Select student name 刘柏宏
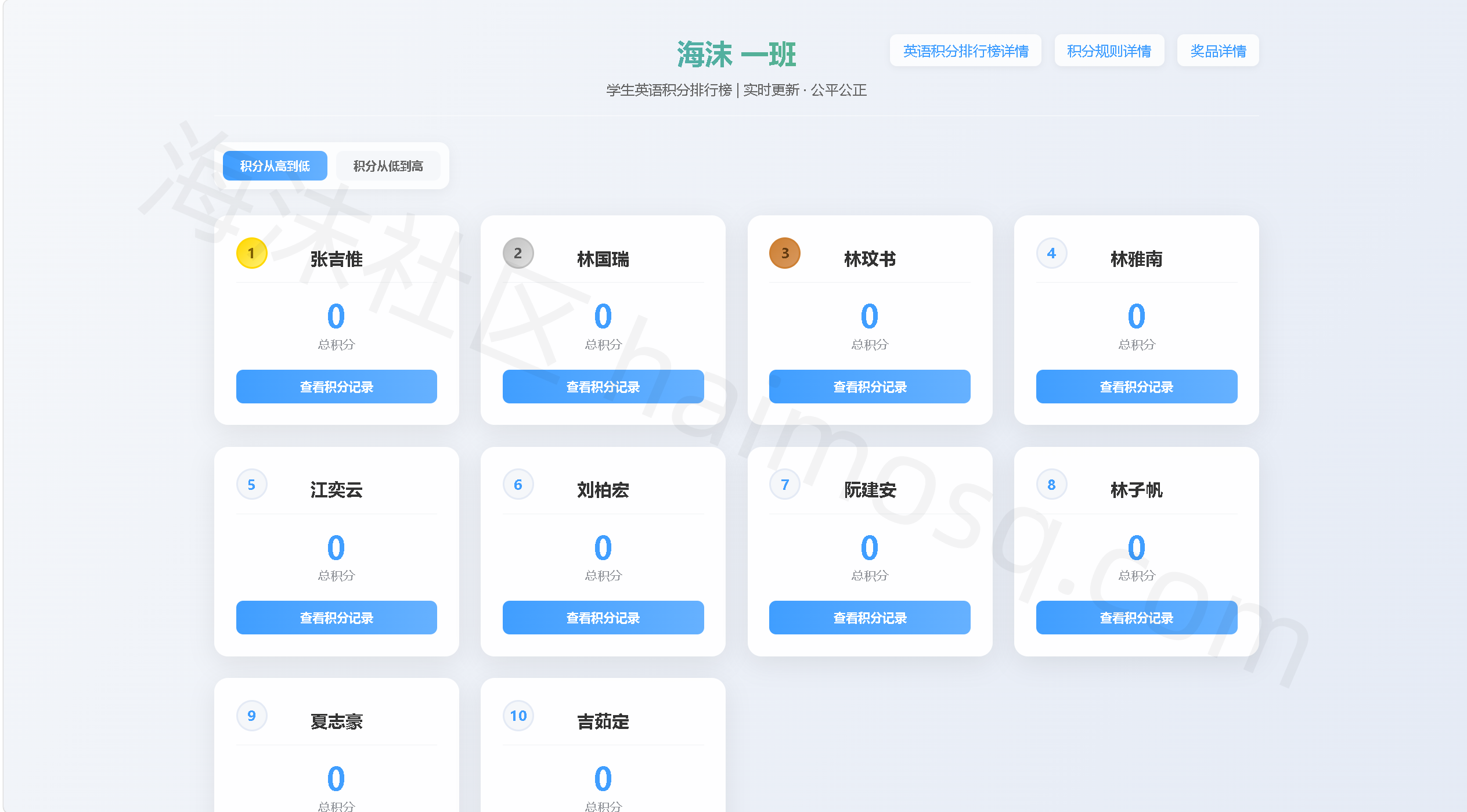The width and height of the screenshot is (1467, 812). coord(603,490)
